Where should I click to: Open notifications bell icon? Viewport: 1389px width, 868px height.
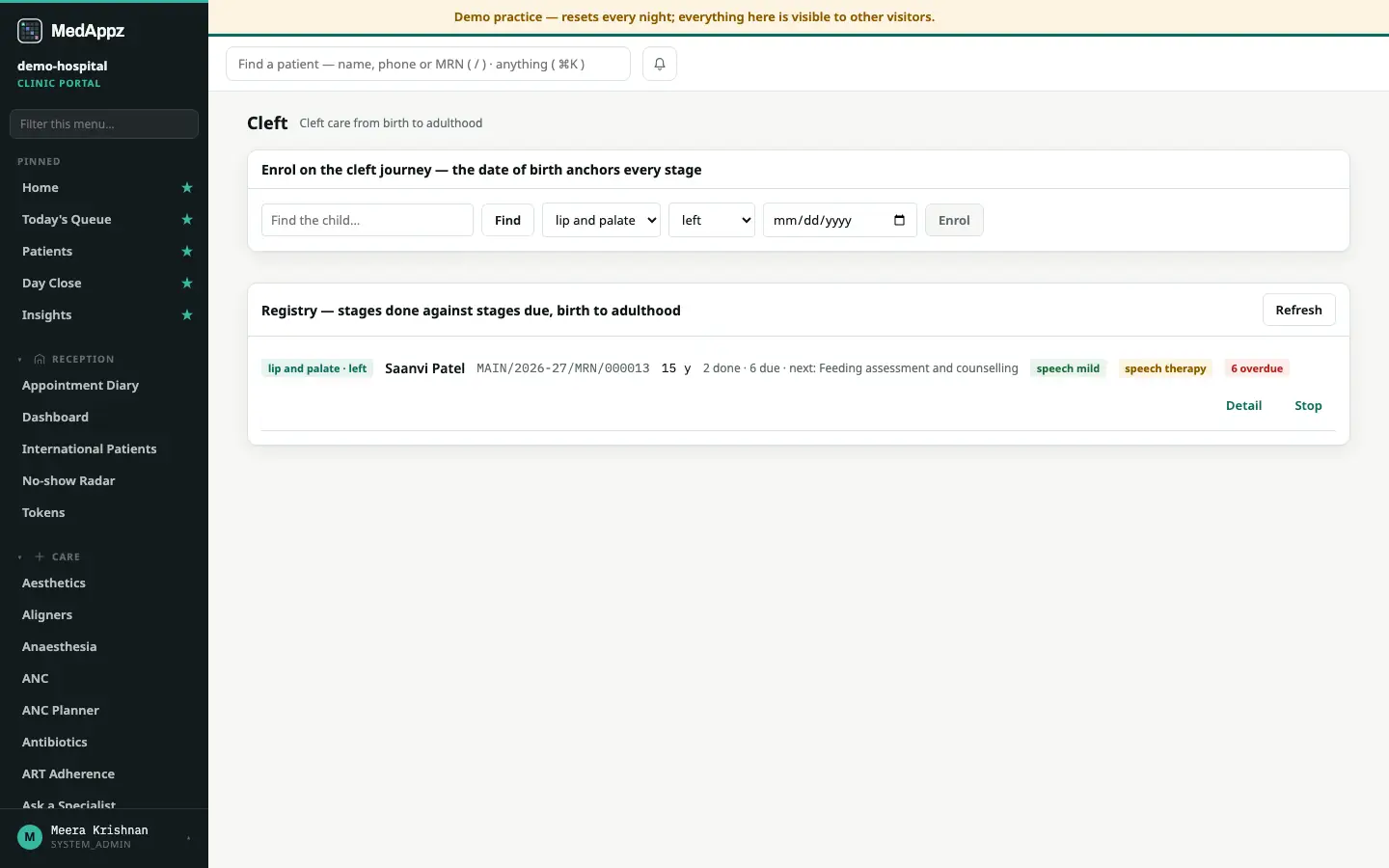tap(660, 64)
